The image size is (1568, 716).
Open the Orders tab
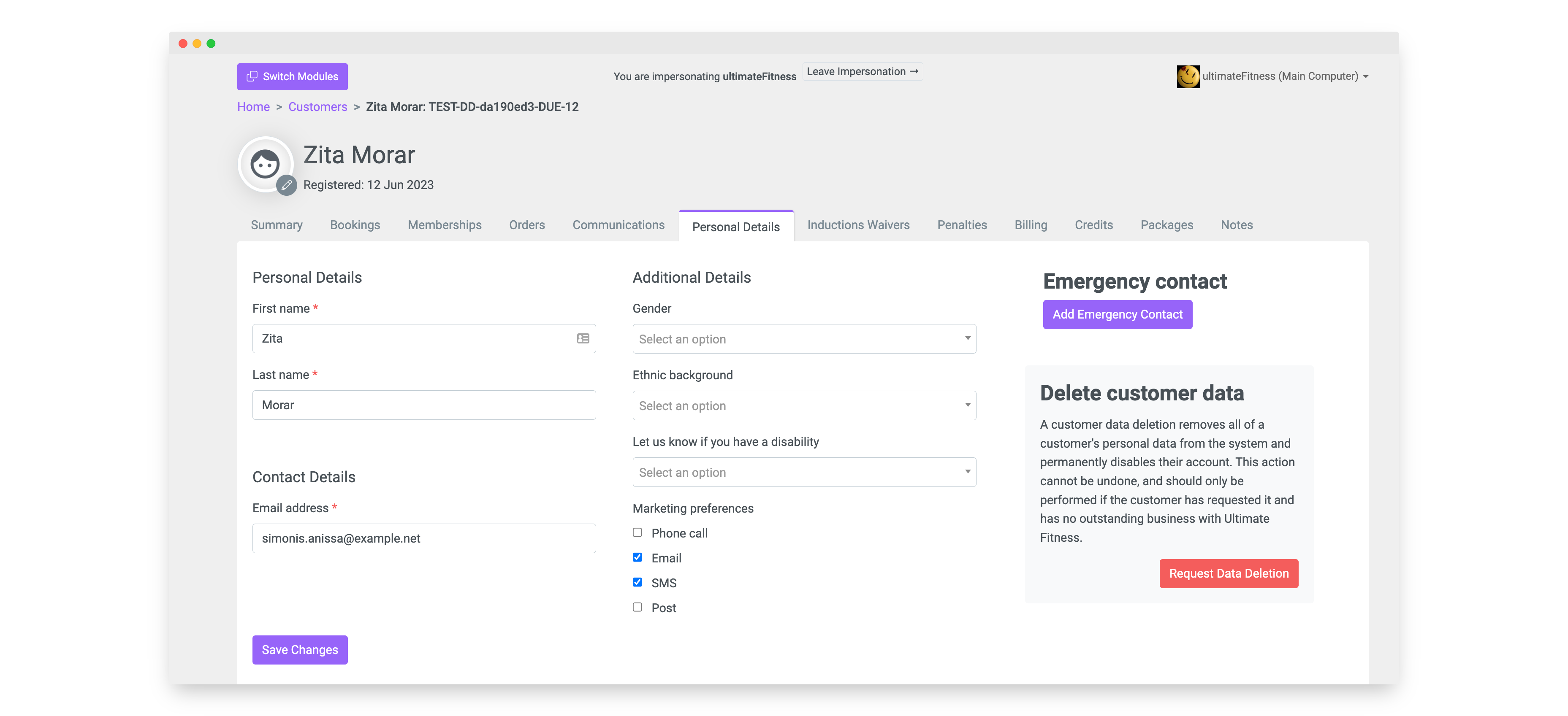point(526,225)
